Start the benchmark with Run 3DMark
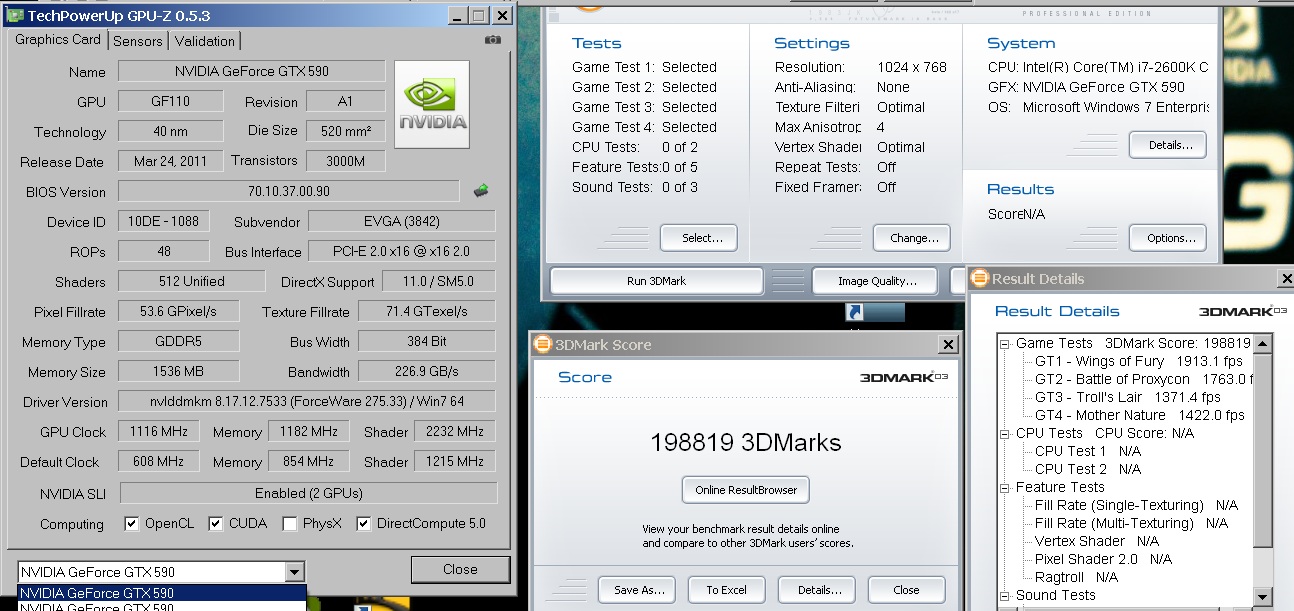This screenshot has height=611, width=1294. point(656,281)
